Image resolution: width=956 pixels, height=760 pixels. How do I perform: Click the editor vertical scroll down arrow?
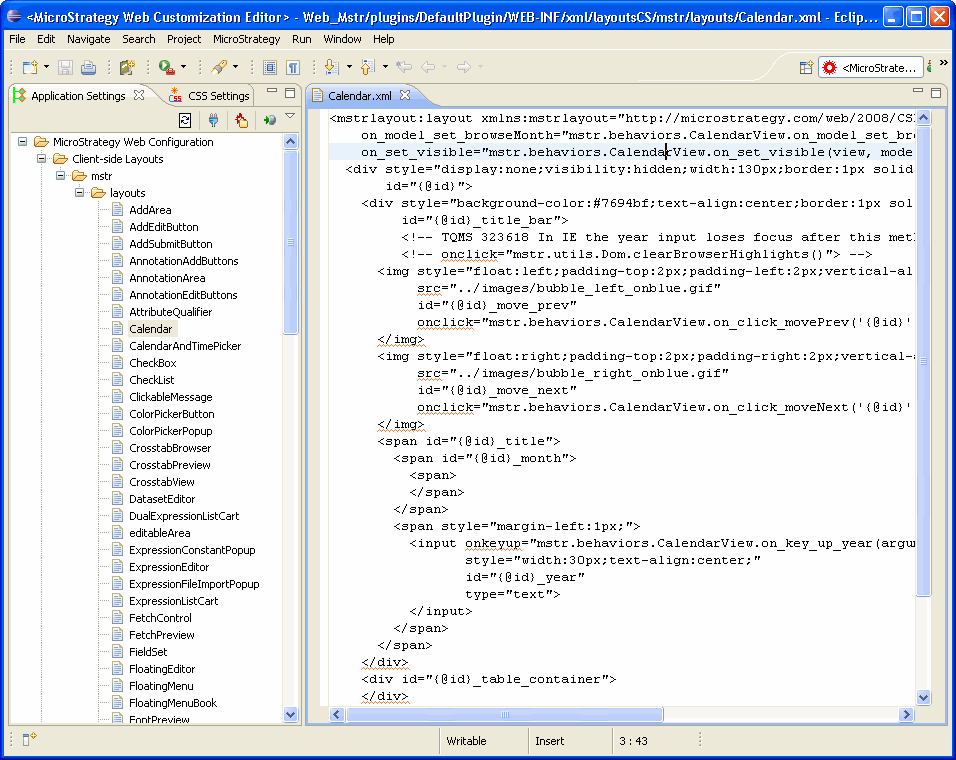pos(923,697)
